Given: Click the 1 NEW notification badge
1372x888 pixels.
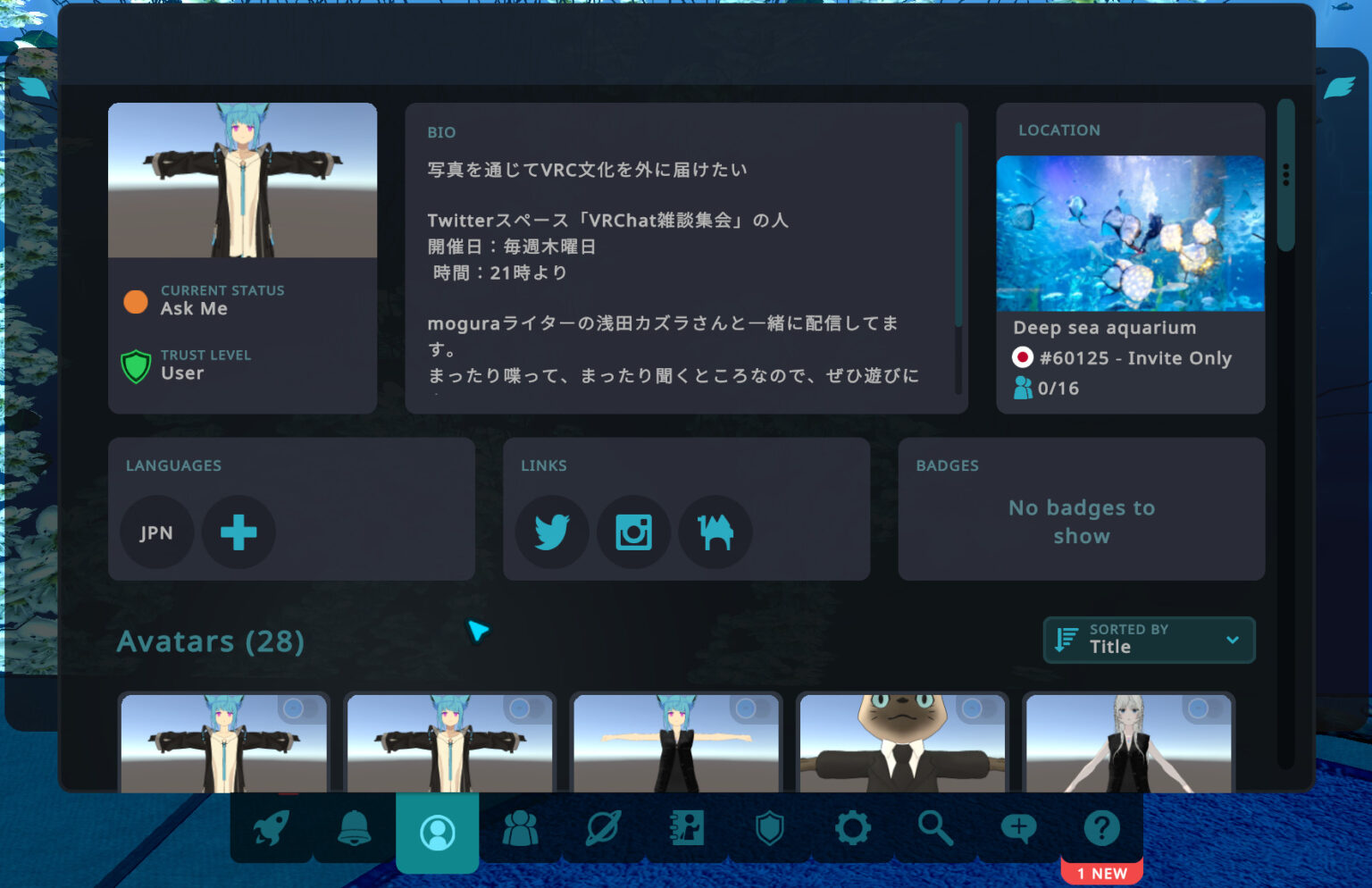Looking at the screenshot, I should [x=1101, y=873].
